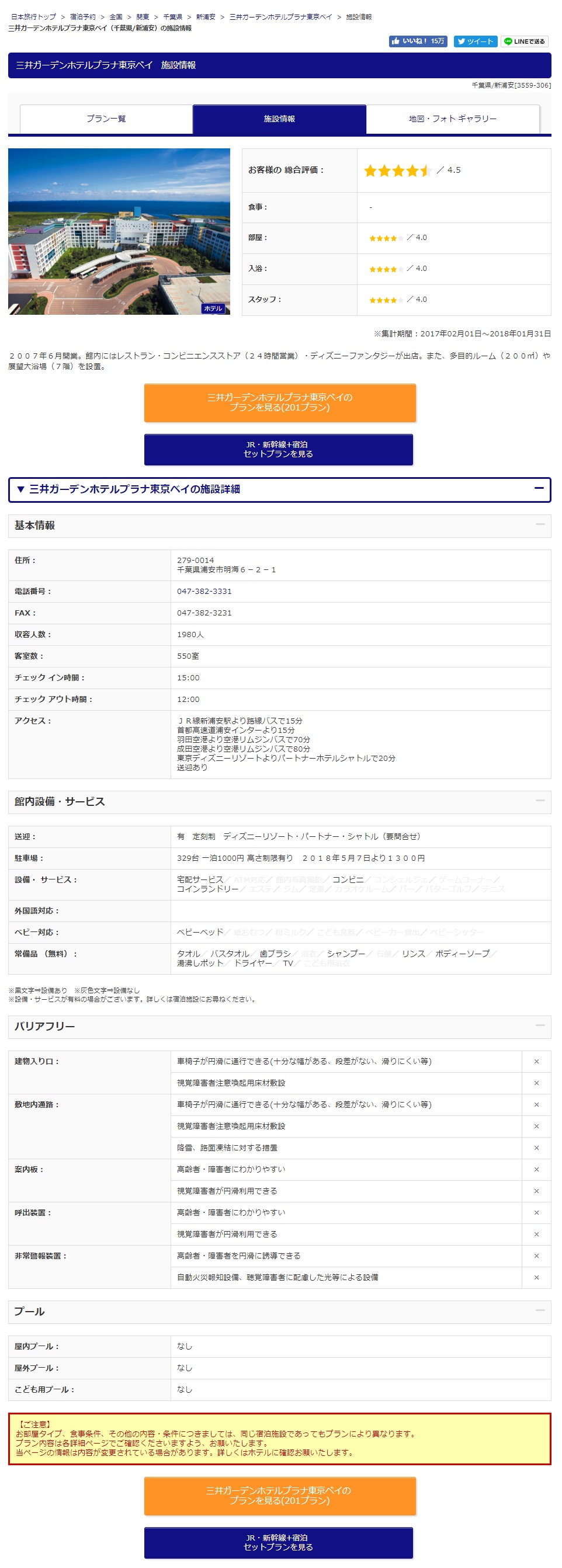The height and width of the screenshot is (1568, 562).
Task: Collapse the 基本情報 section
Action: [x=539, y=524]
